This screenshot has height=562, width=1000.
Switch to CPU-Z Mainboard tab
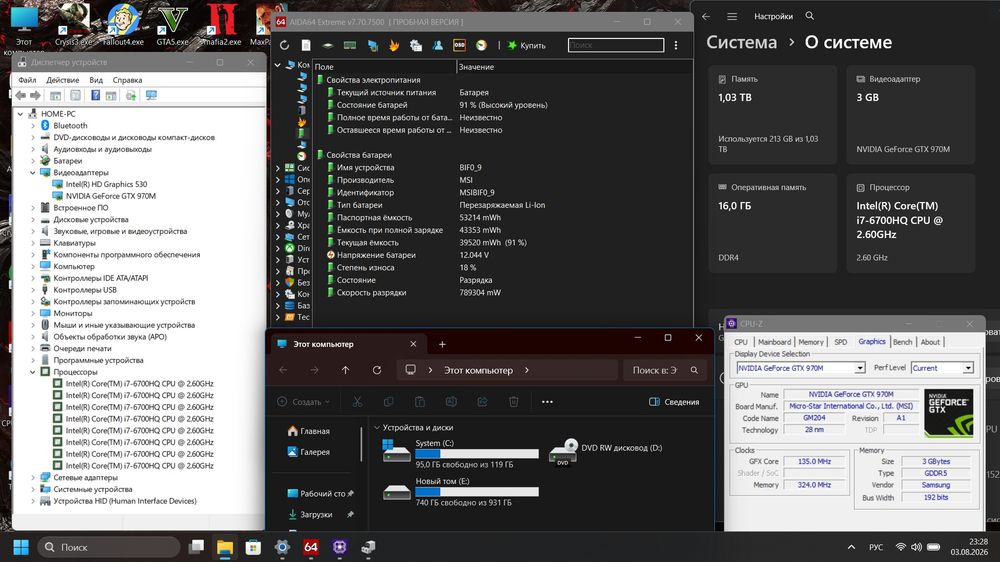[774, 342]
